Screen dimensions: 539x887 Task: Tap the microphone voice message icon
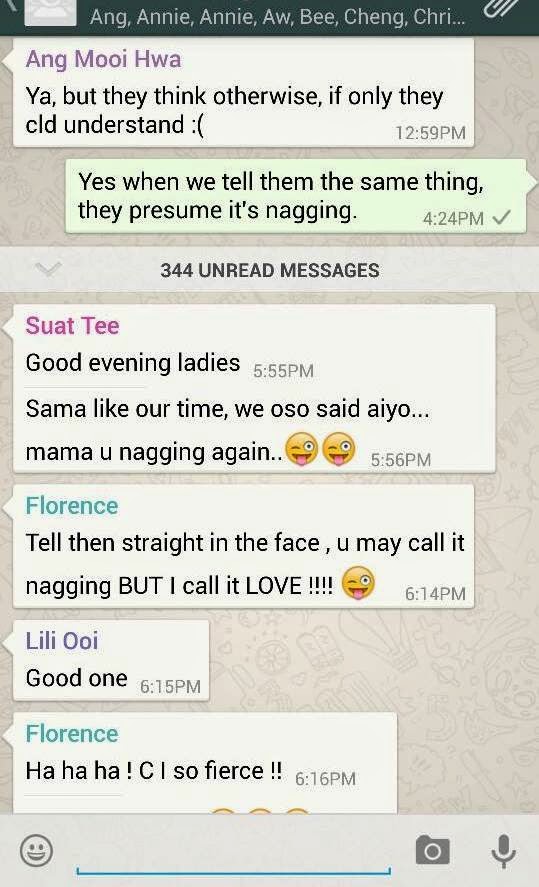[x=503, y=850]
